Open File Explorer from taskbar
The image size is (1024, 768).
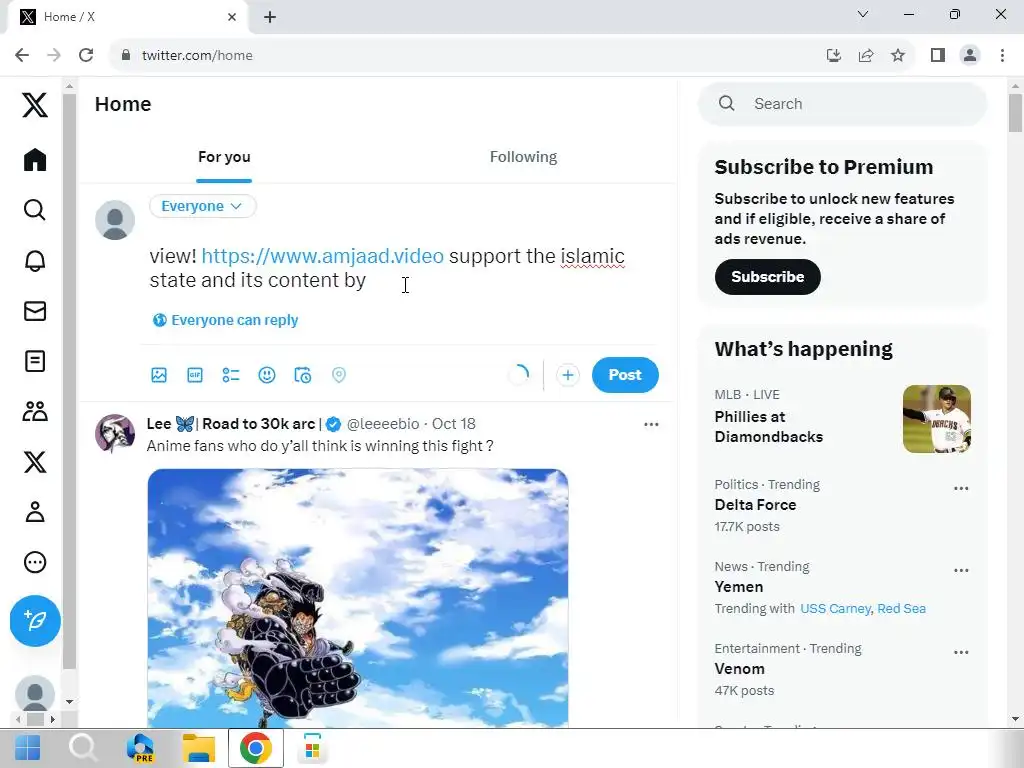click(x=199, y=748)
